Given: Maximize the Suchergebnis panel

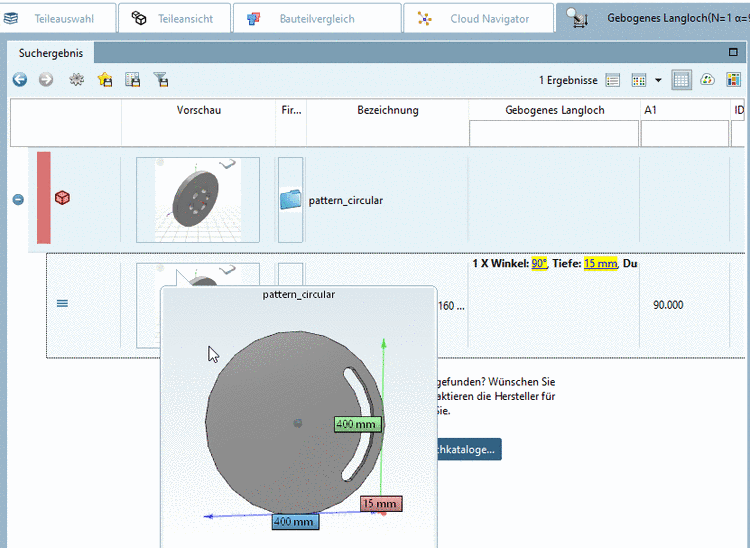Looking at the screenshot, I should click(x=733, y=52).
